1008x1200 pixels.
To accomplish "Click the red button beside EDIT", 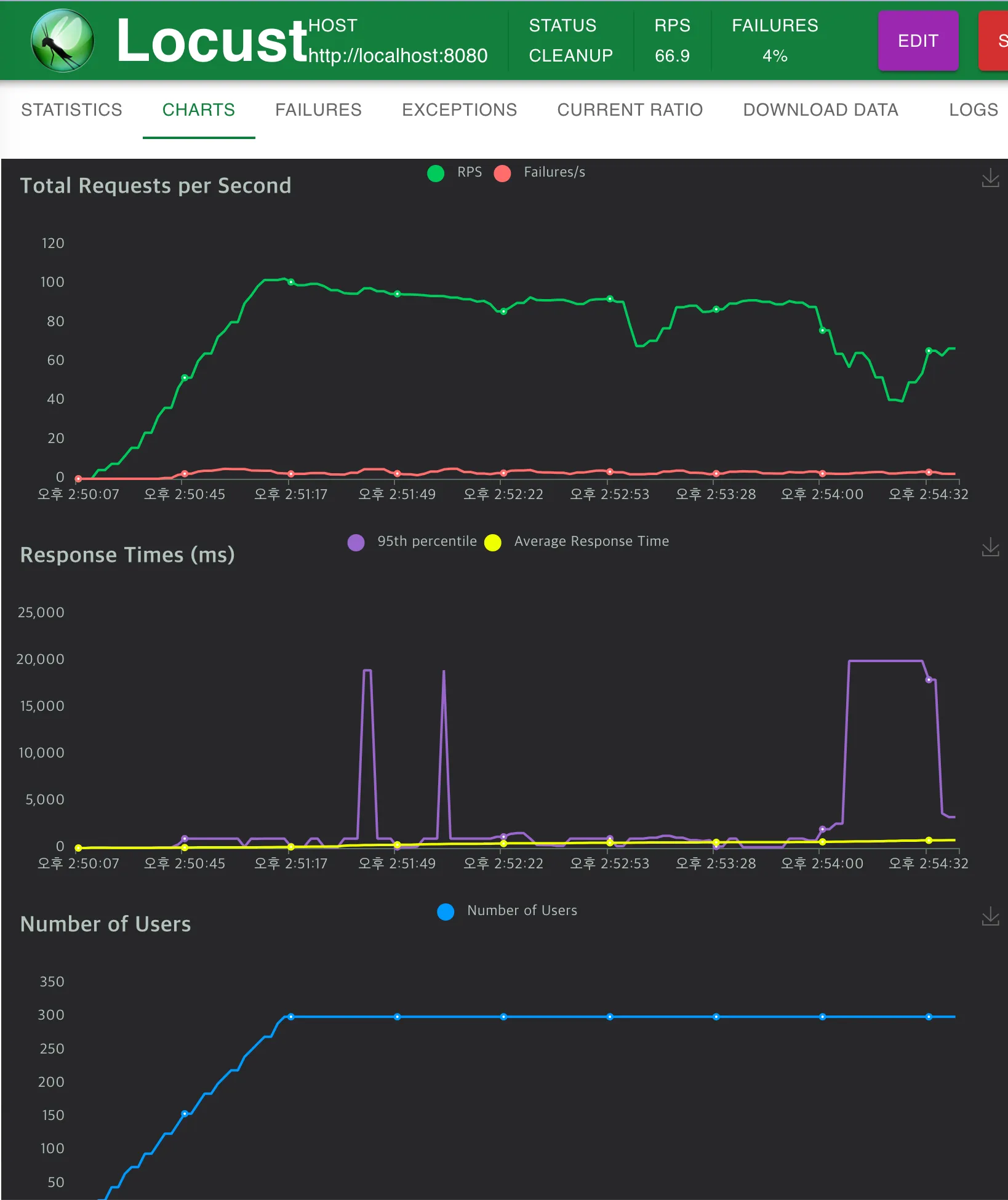I will point(994,41).
